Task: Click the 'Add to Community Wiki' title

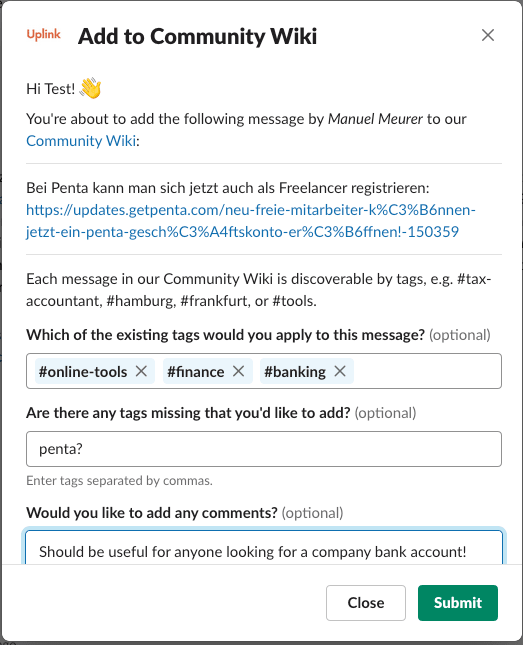Action: pyautogui.click(x=198, y=36)
